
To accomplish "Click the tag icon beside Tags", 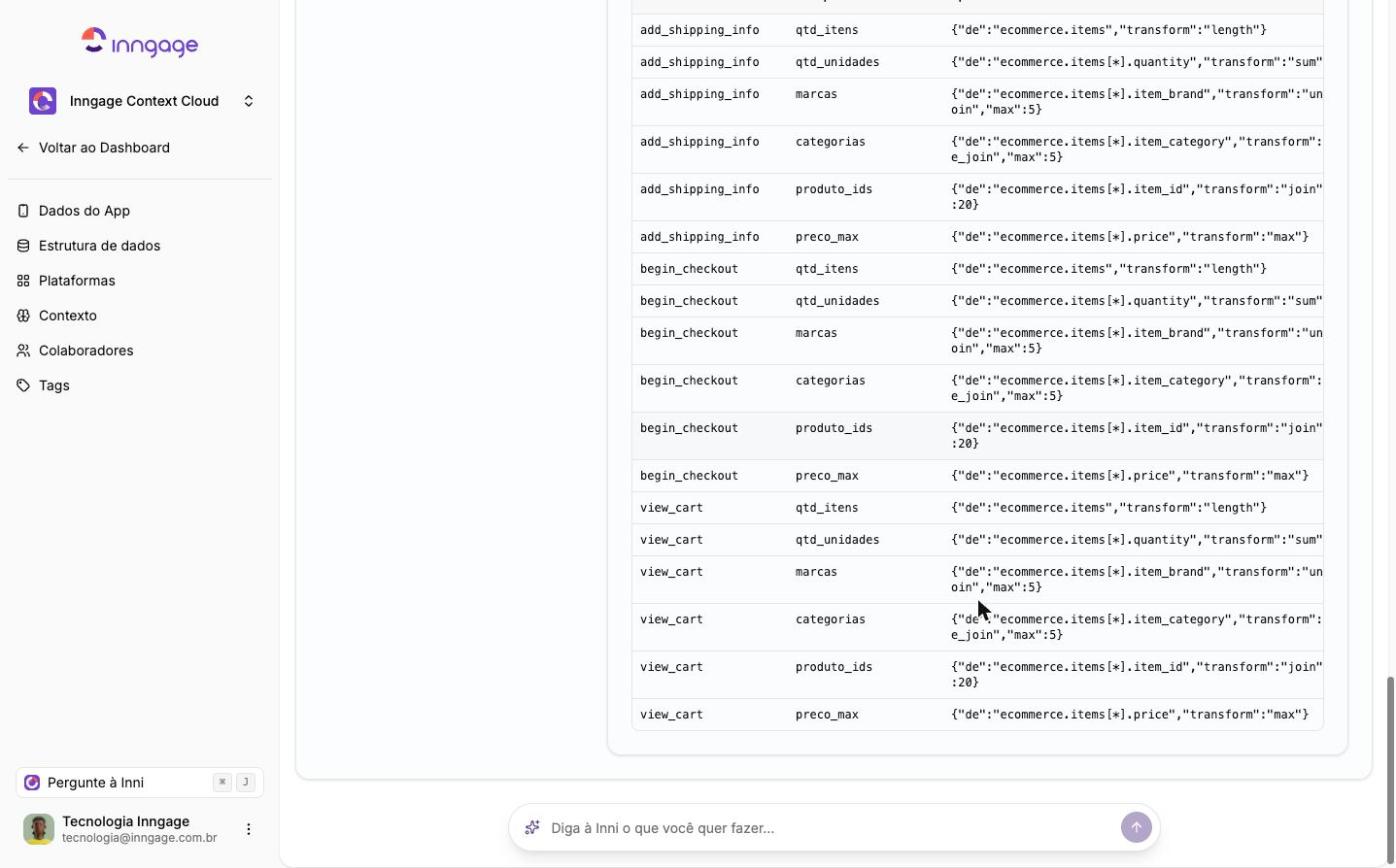I will coord(23,386).
